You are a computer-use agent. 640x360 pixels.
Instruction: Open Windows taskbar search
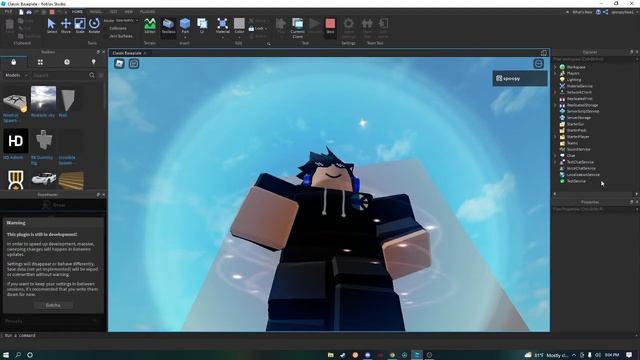click(18, 355)
